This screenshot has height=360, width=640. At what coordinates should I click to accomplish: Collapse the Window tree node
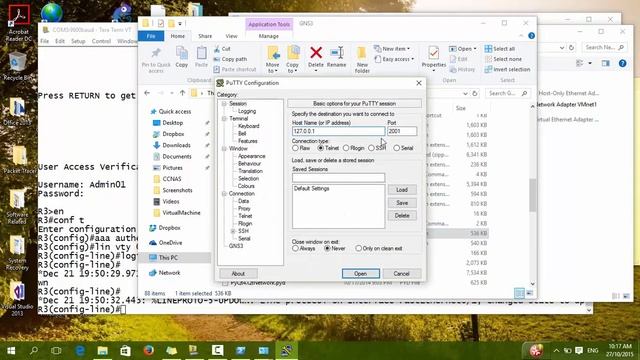[224, 149]
